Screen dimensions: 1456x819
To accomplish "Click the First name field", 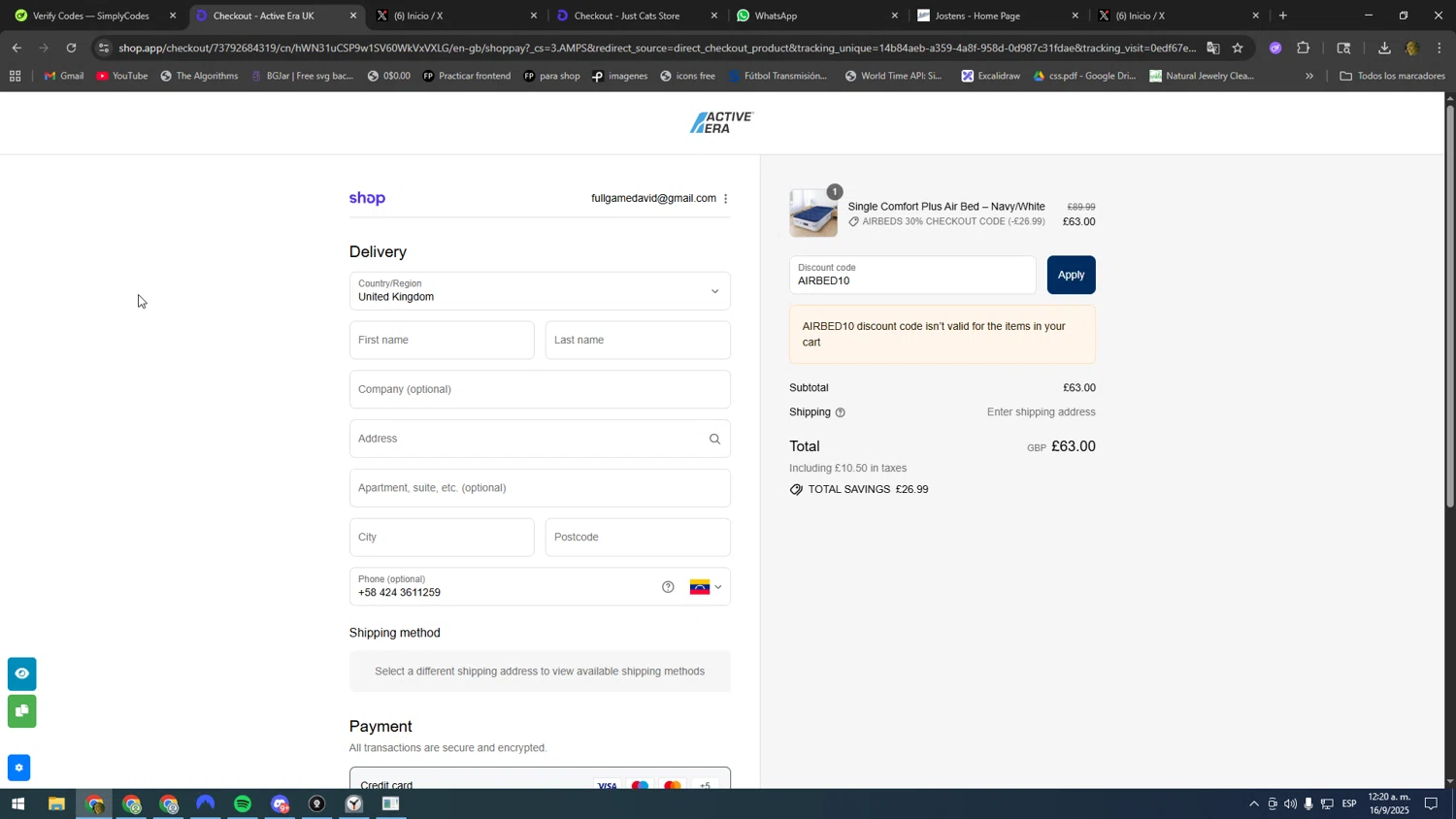I will tap(442, 341).
